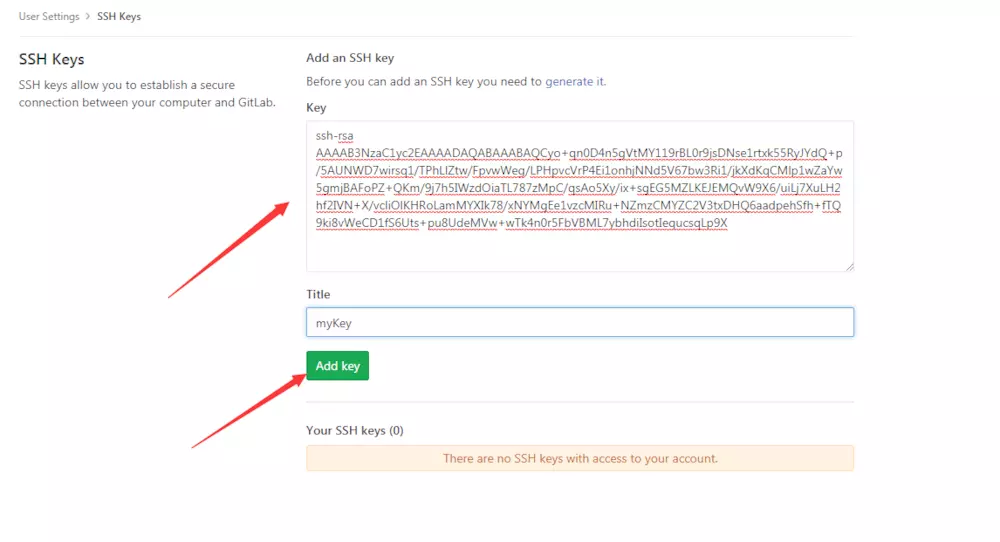Click the last line of the key text
The height and width of the screenshot is (542, 1000).
tap(520, 223)
